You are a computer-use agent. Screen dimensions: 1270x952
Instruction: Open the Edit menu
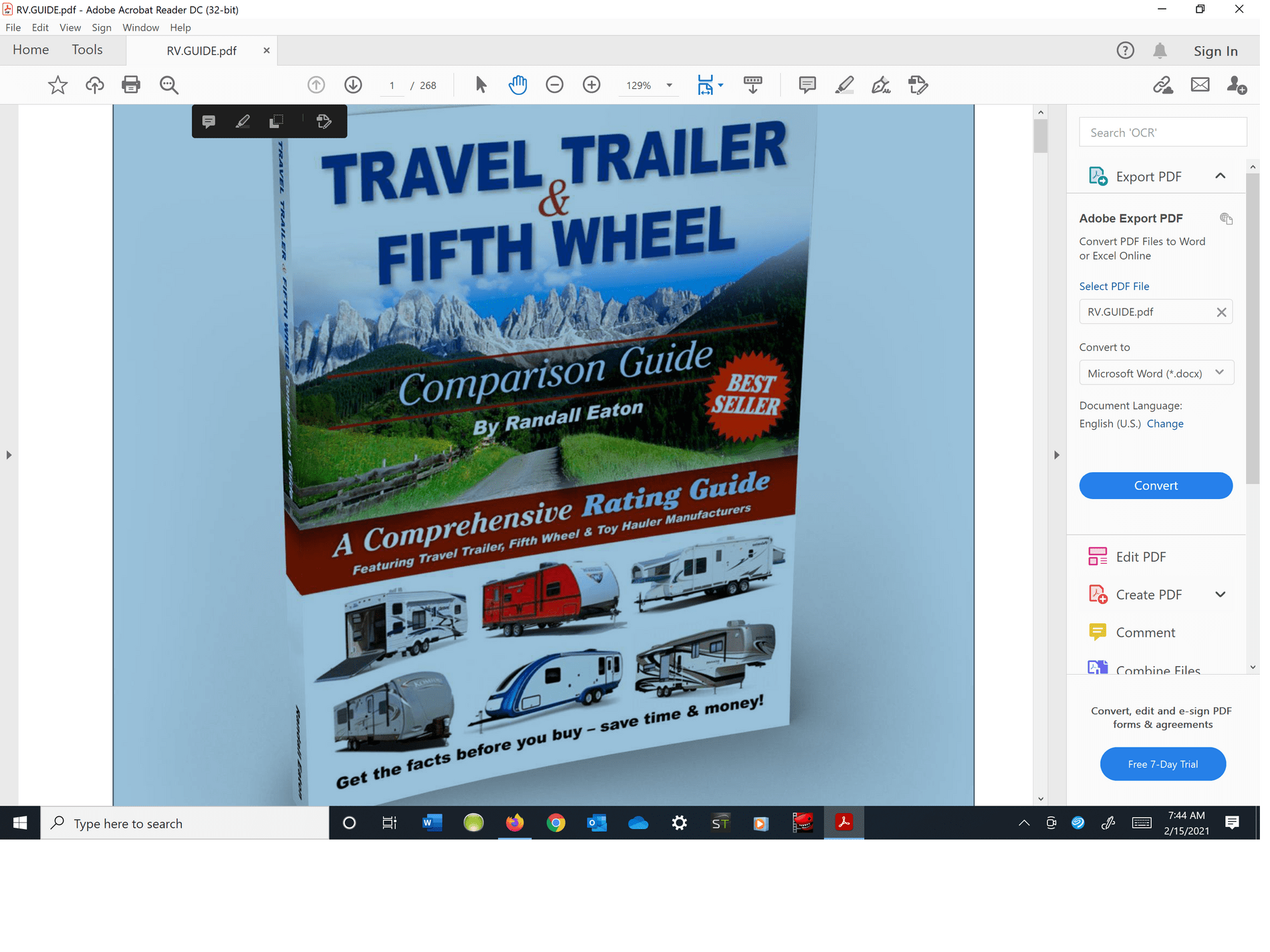coord(40,27)
